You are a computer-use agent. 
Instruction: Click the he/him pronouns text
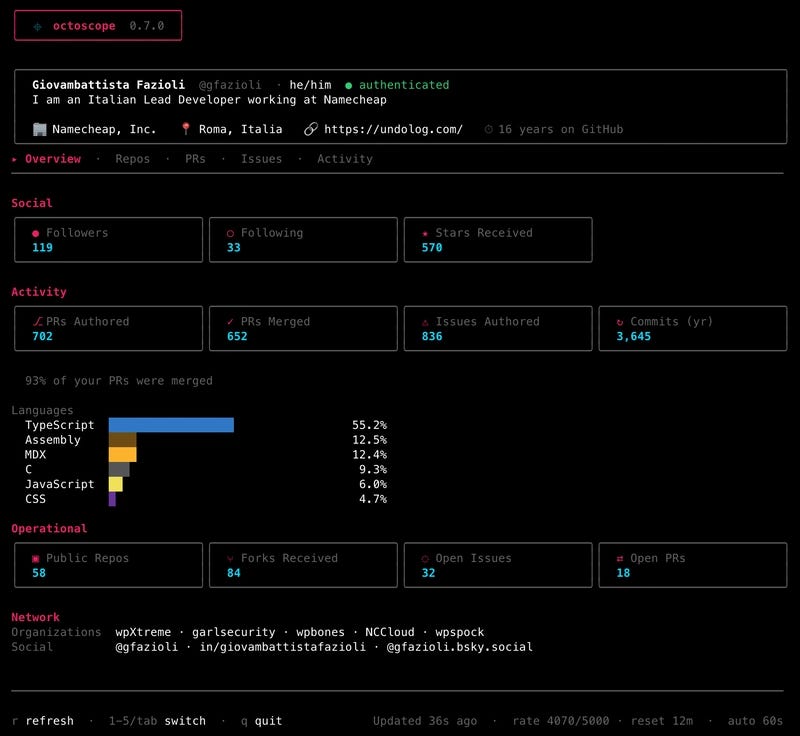(310, 85)
